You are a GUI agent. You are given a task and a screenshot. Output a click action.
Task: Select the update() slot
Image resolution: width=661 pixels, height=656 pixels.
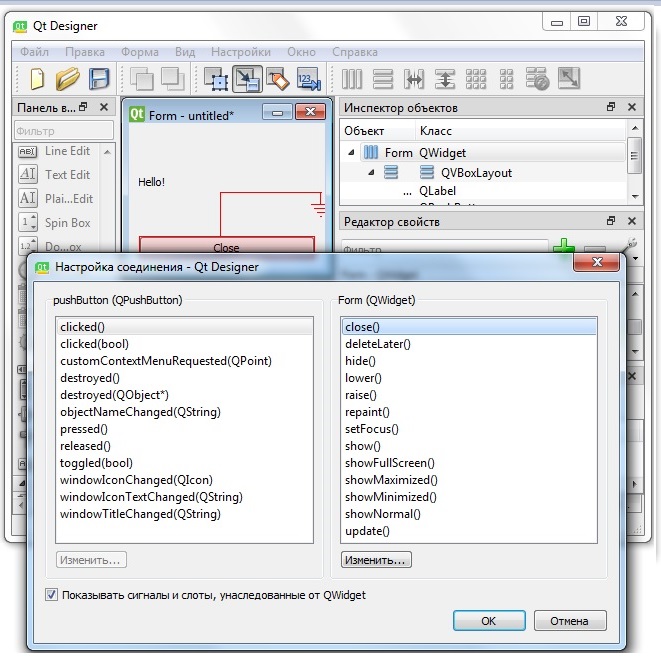469,531
